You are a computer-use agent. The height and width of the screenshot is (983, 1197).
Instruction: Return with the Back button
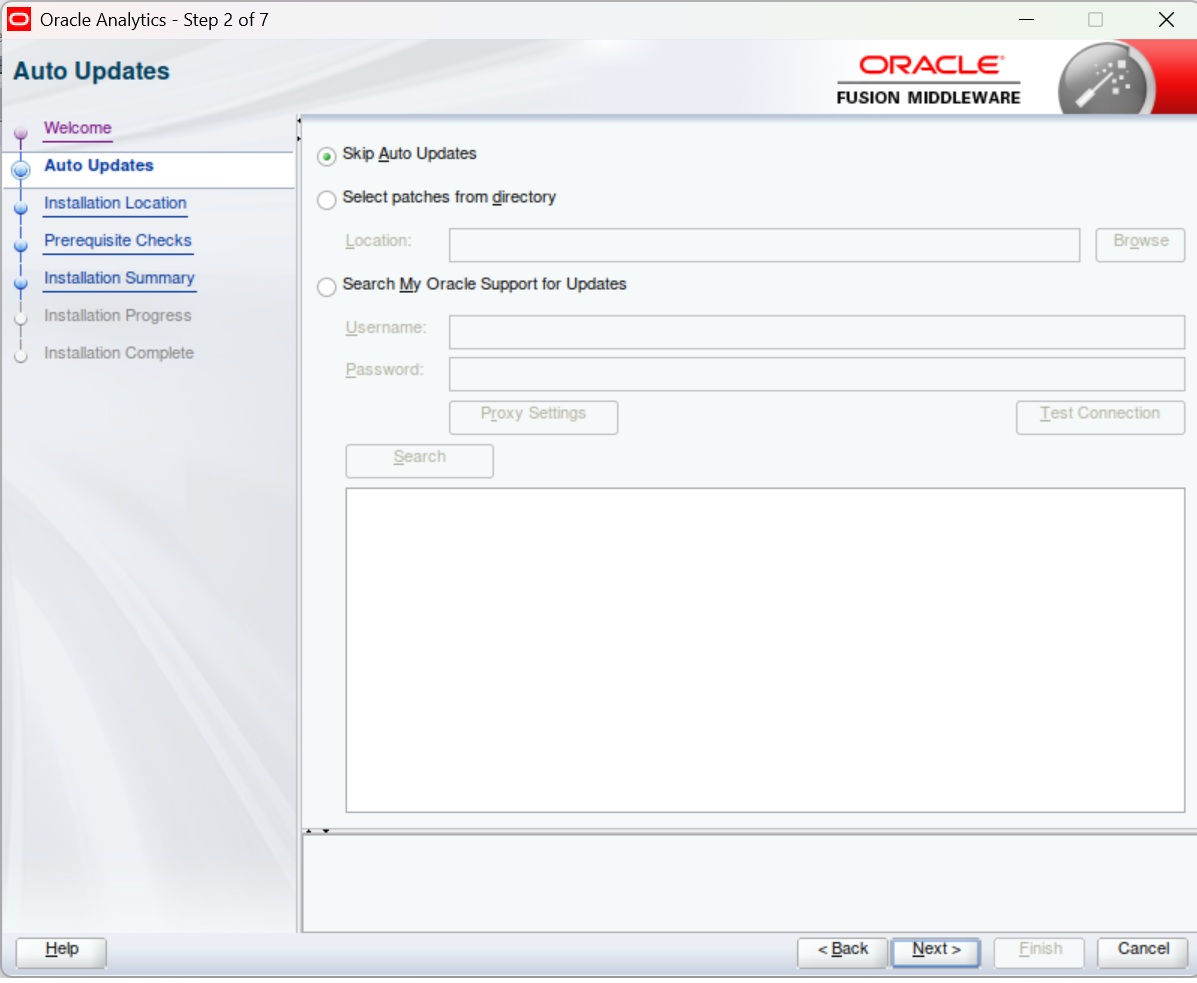pos(842,952)
